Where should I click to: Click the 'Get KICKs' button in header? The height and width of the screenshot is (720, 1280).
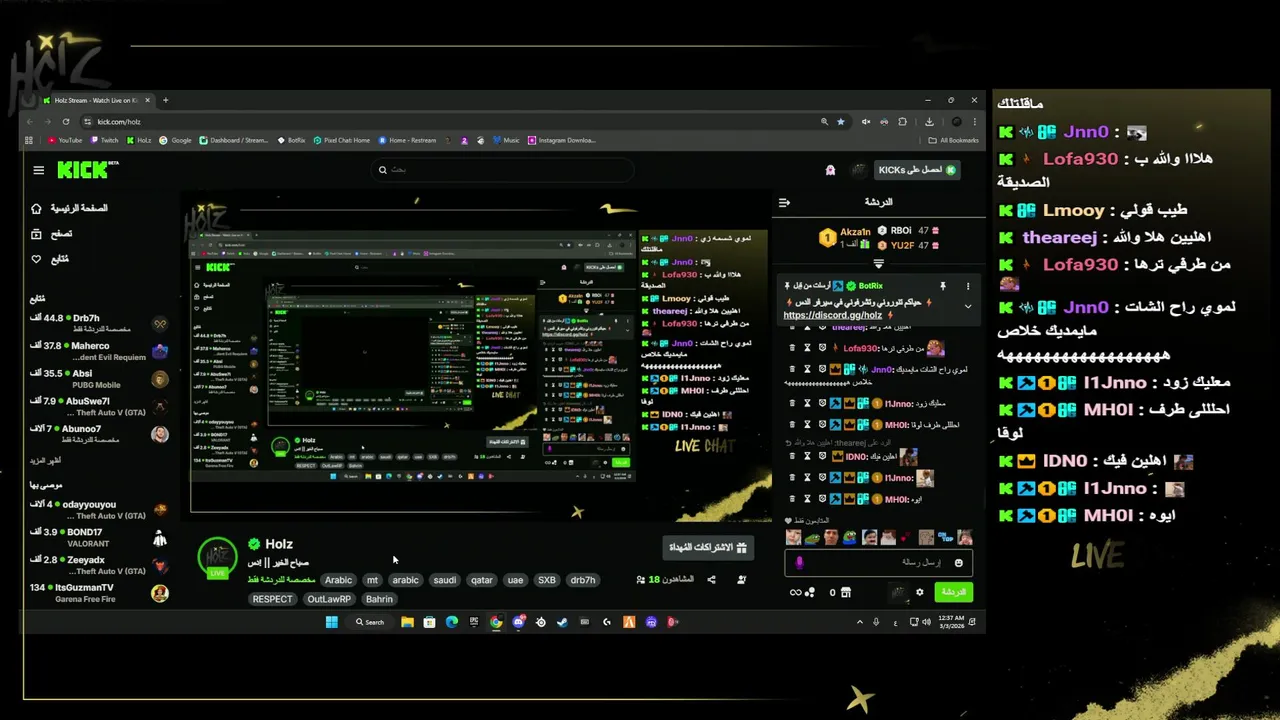(918, 170)
